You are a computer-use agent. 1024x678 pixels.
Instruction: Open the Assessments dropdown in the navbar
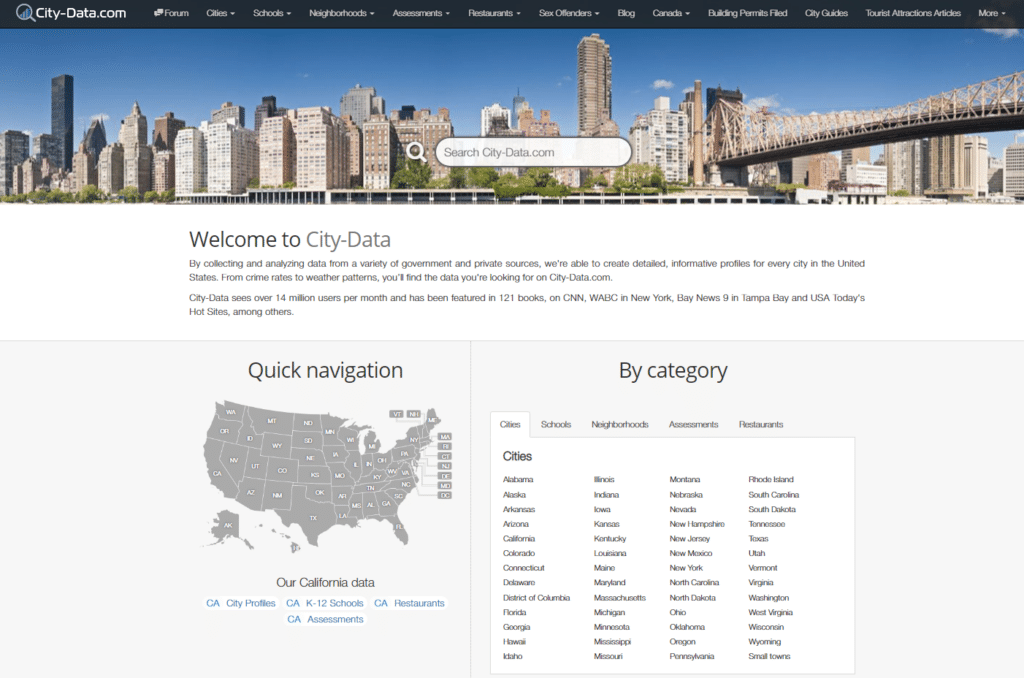(417, 13)
